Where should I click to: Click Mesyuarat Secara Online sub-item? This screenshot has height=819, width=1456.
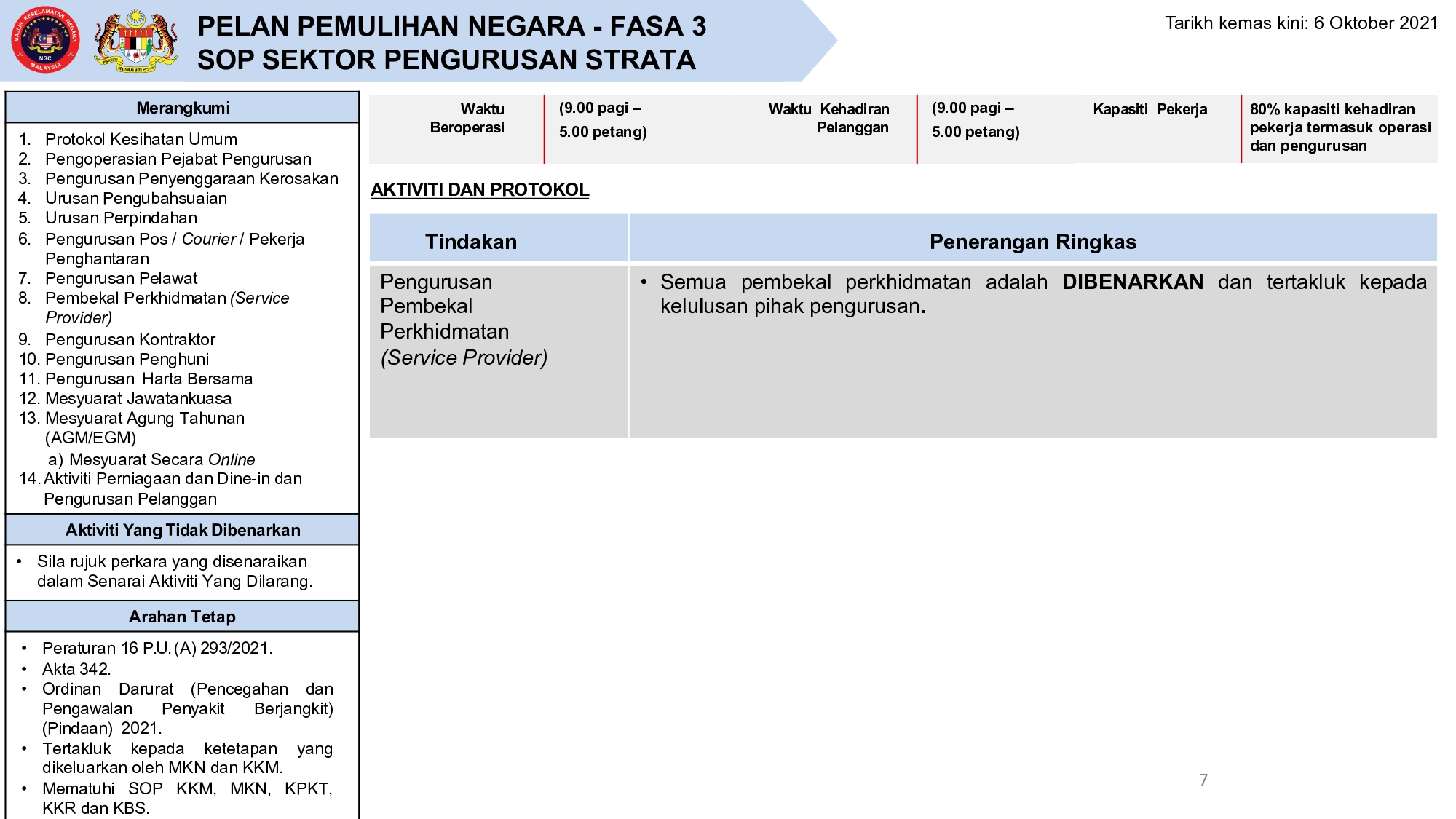point(162,459)
